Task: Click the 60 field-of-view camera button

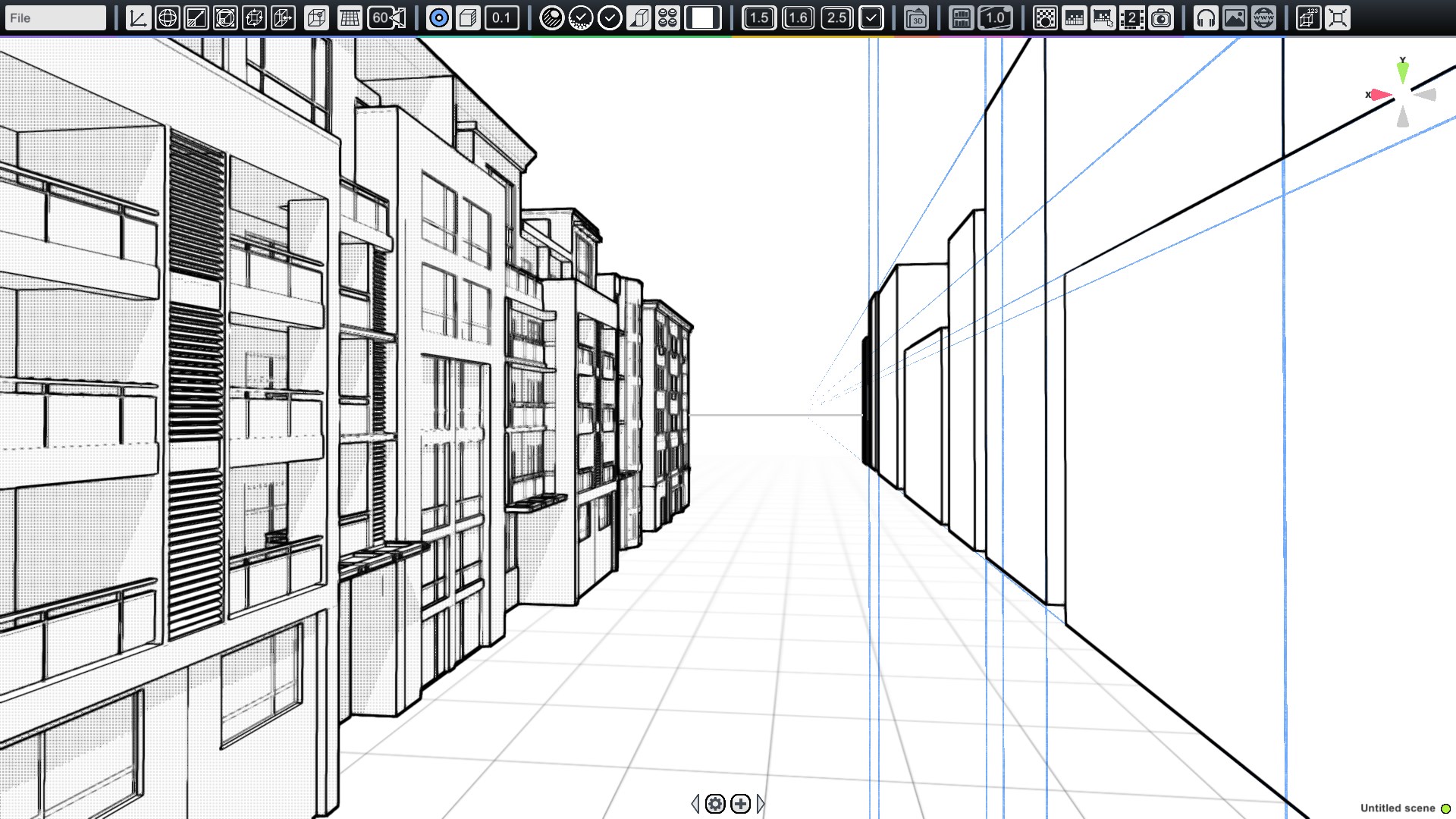Action: [x=387, y=17]
